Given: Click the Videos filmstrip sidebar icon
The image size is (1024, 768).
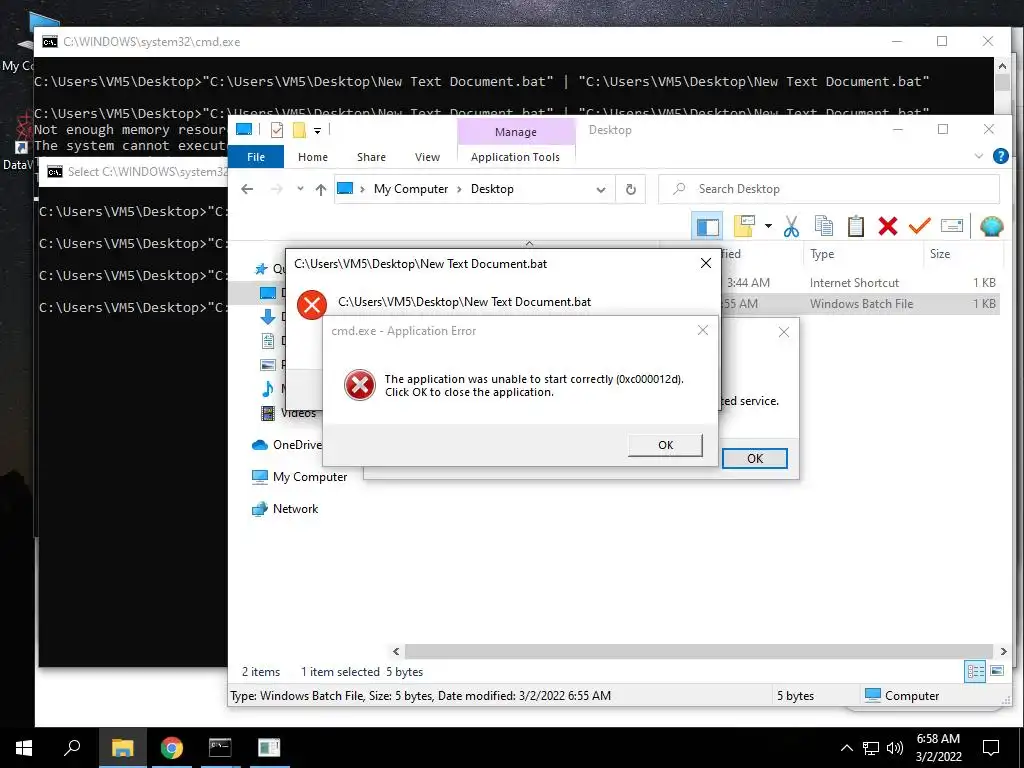Looking at the screenshot, I should tap(268, 413).
